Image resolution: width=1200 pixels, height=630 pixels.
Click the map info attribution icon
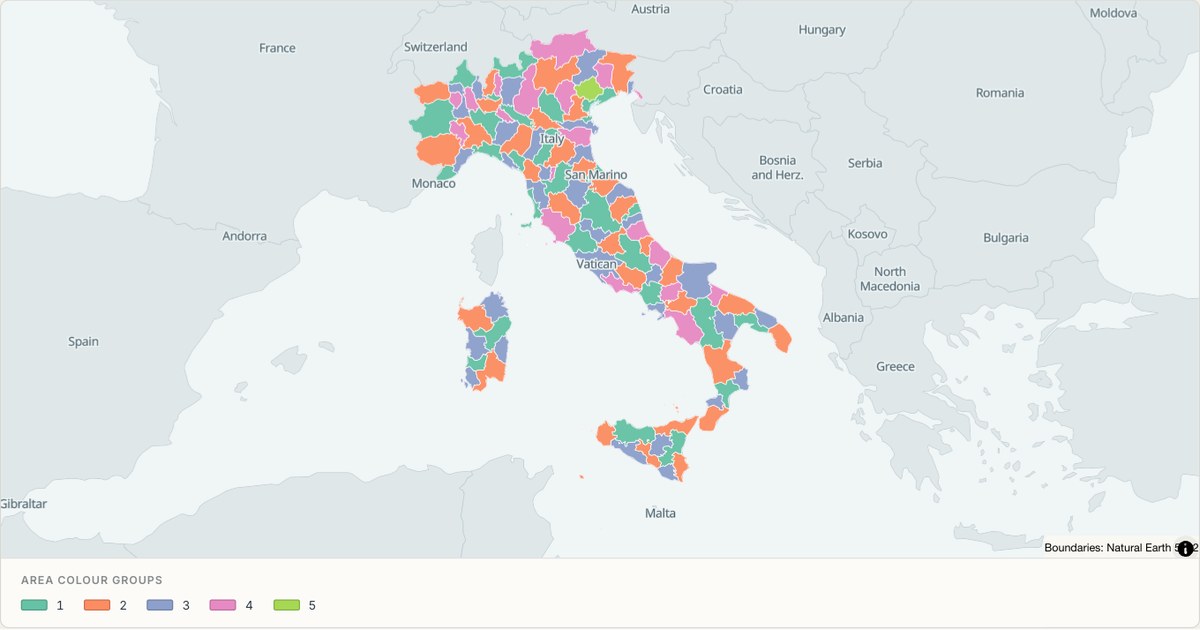click(1185, 548)
